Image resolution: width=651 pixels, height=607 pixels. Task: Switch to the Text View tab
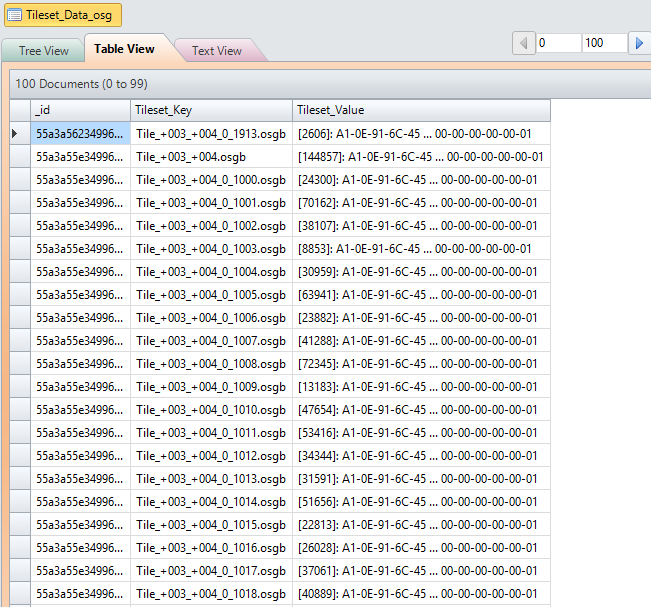point(217,51)
